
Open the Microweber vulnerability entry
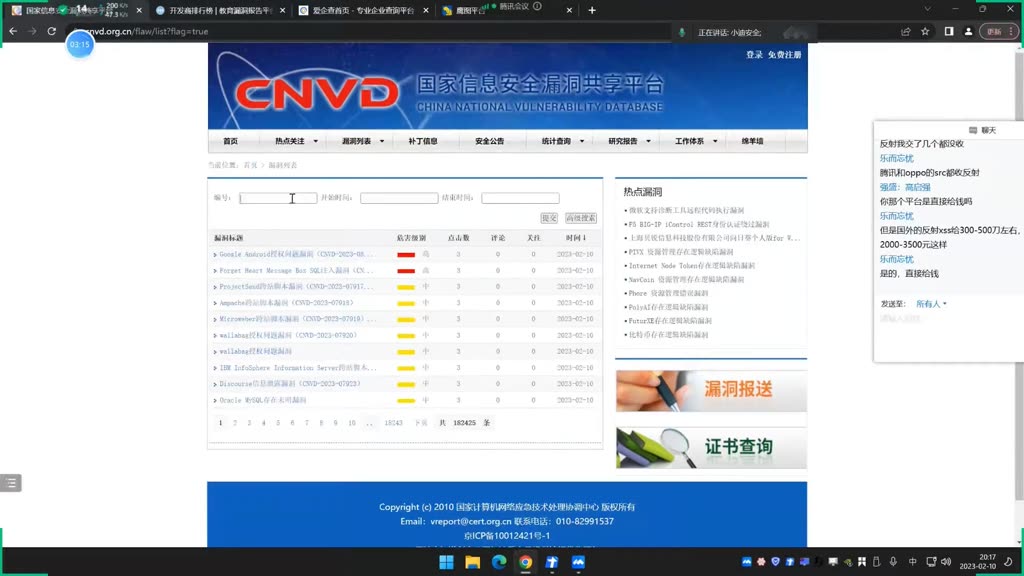click(297, 319)
